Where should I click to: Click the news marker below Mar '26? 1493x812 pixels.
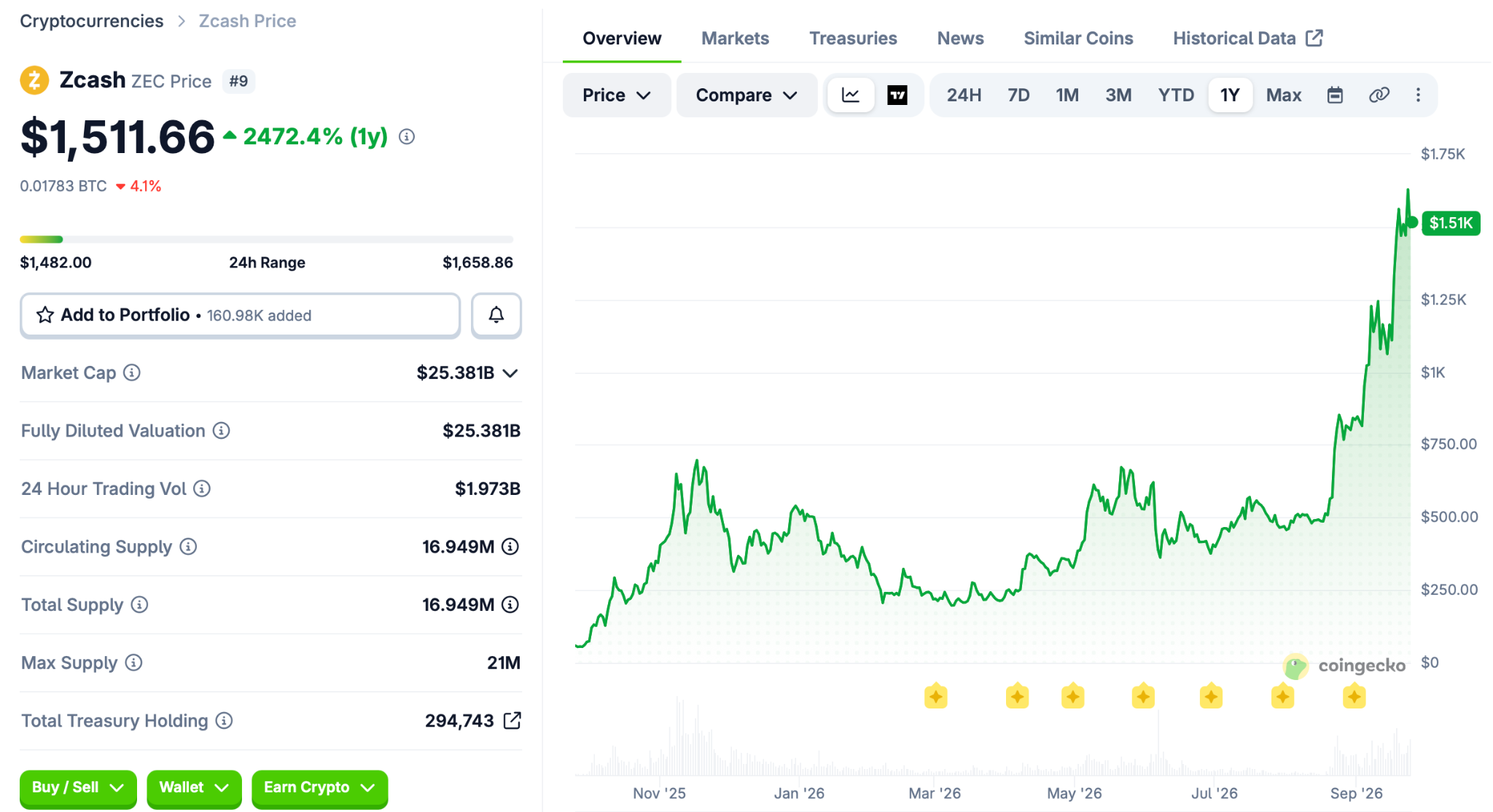pos(936,697)
